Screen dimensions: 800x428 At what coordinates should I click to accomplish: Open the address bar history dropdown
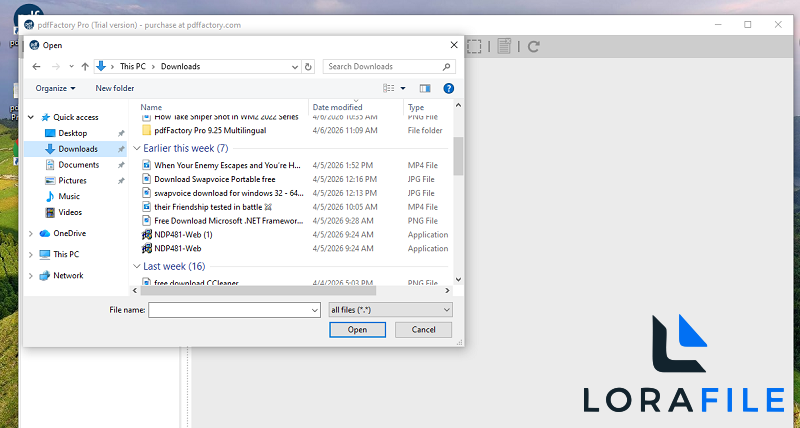[x=294, y=67]
